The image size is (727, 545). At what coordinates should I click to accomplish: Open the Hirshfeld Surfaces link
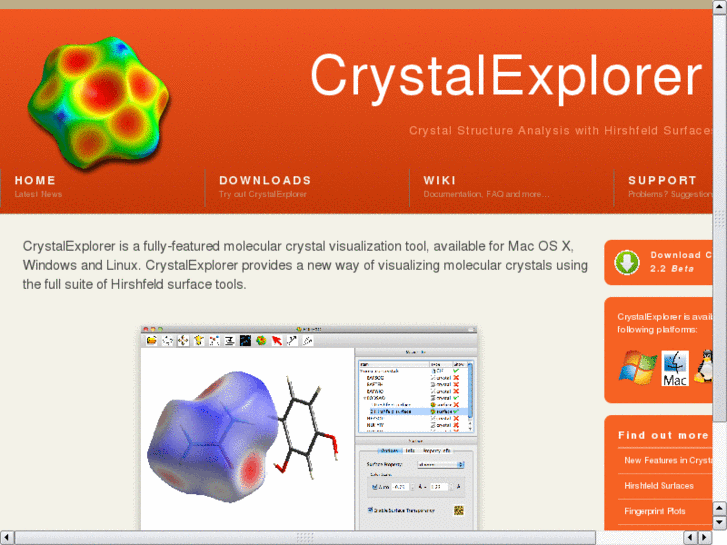[659, 486]
